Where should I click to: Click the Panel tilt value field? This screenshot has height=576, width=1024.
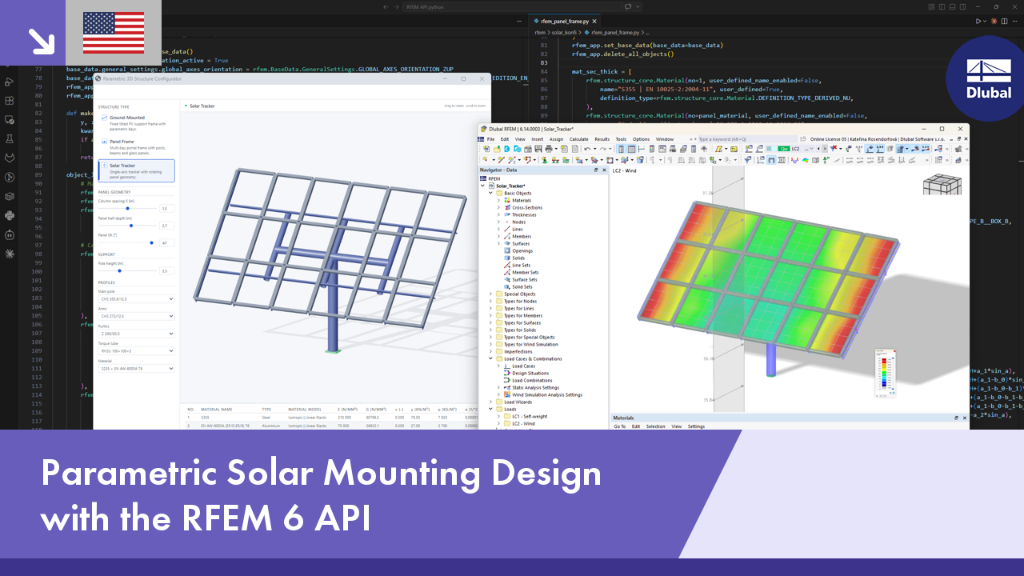click(x=167, y=243)
